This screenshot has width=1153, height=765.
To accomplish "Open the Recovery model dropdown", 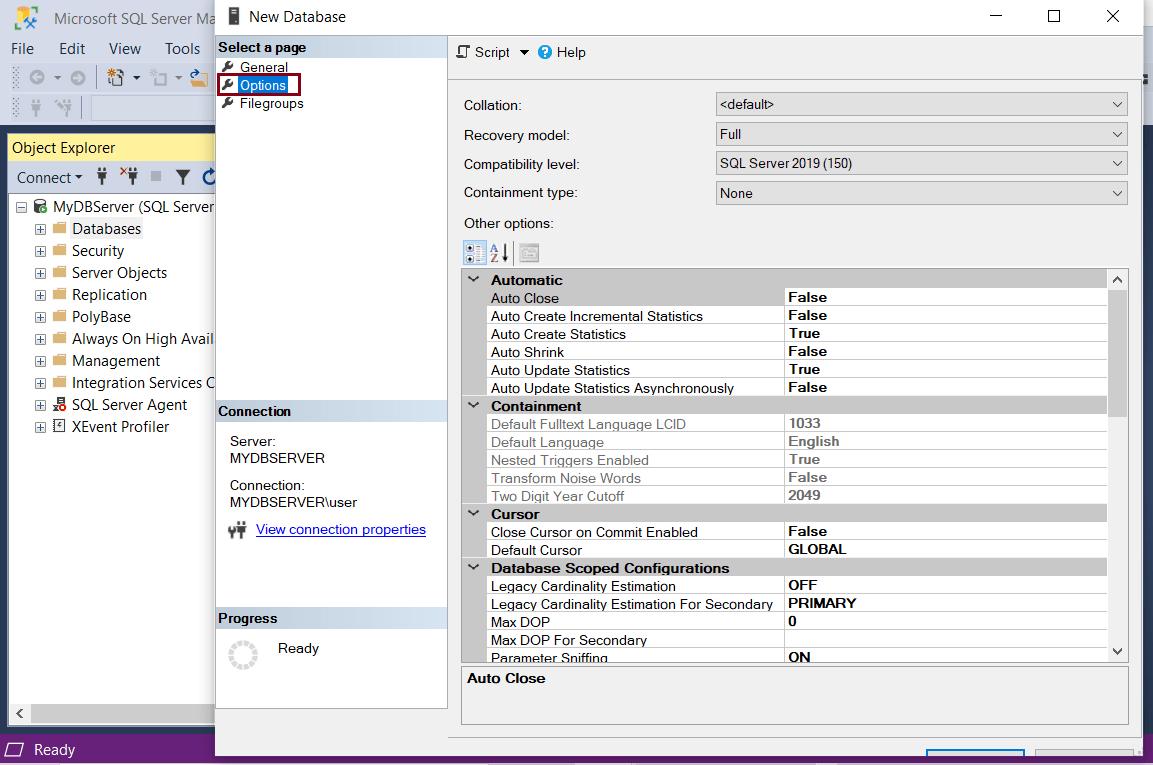I will (x=1118, y=134).
